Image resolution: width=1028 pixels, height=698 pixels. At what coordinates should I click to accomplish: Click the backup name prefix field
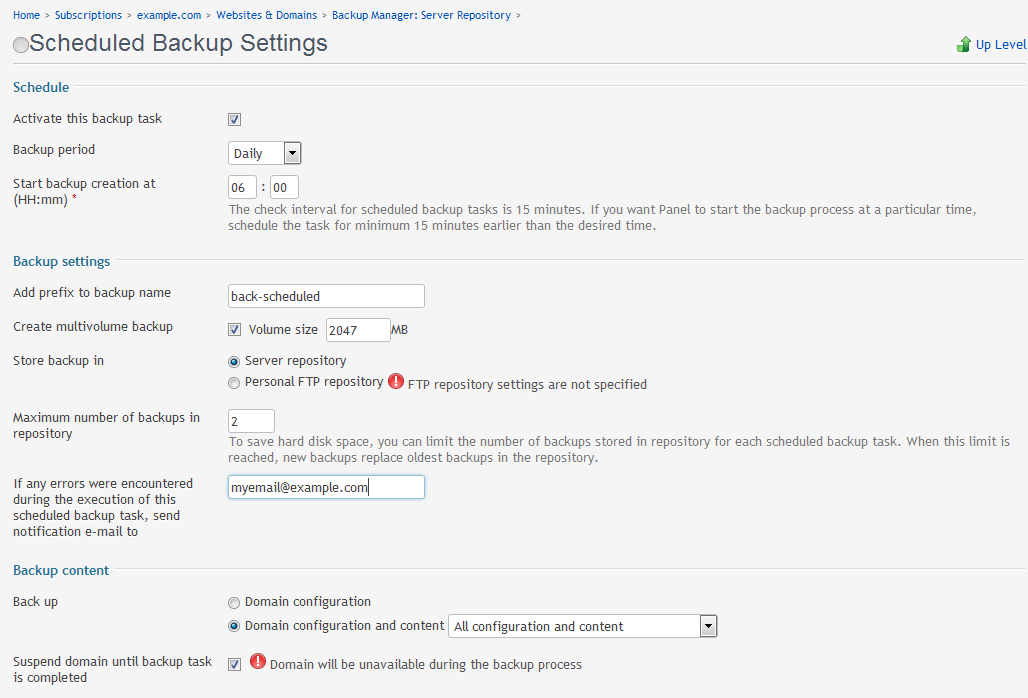326,296
